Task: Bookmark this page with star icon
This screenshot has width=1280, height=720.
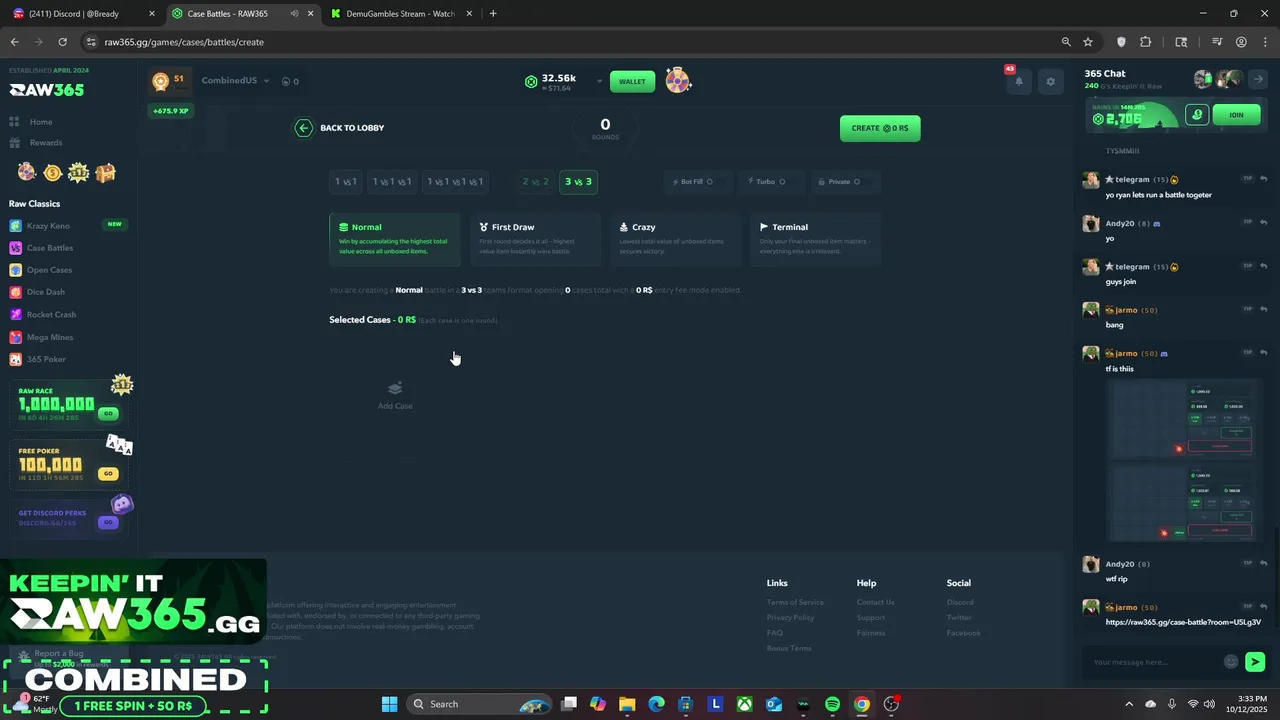Action: click(1088, 42)
